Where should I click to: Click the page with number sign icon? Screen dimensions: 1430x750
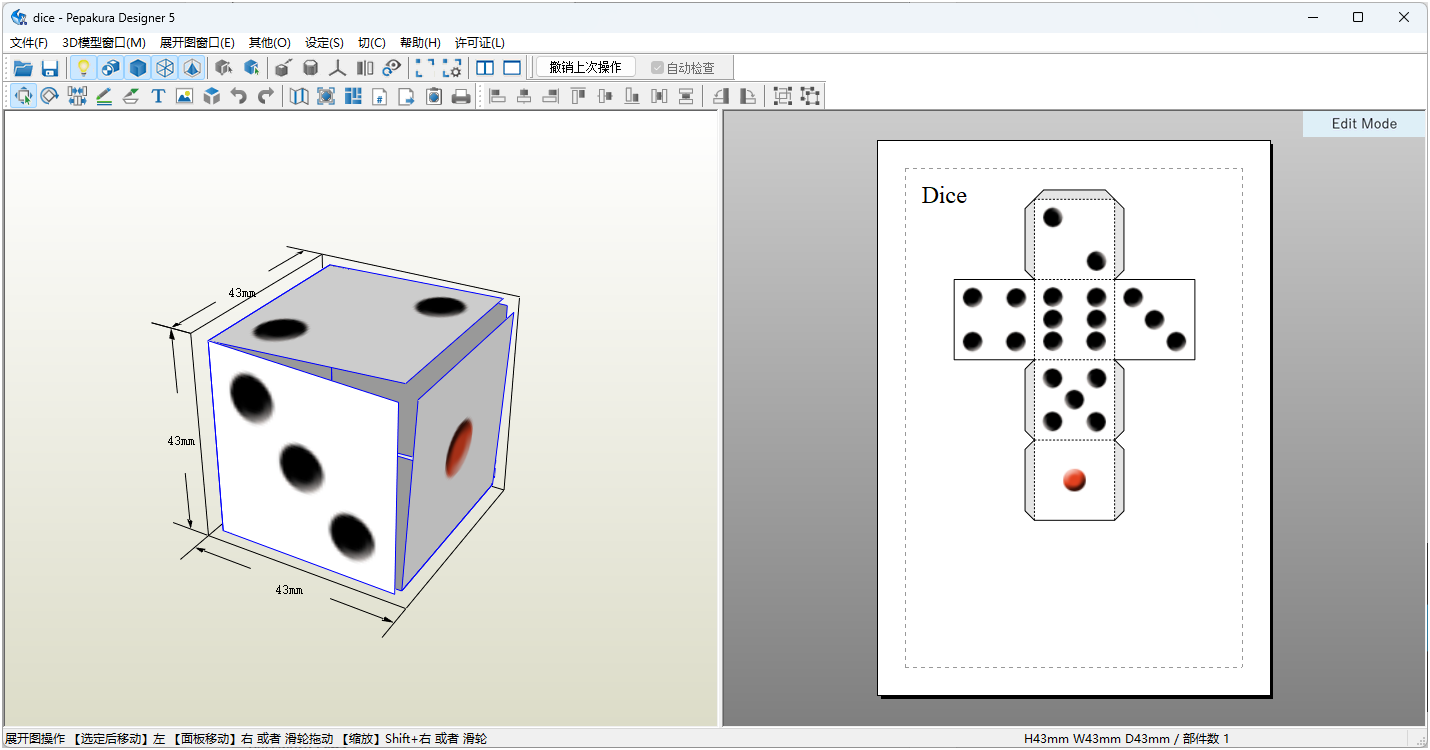point(380,96)
